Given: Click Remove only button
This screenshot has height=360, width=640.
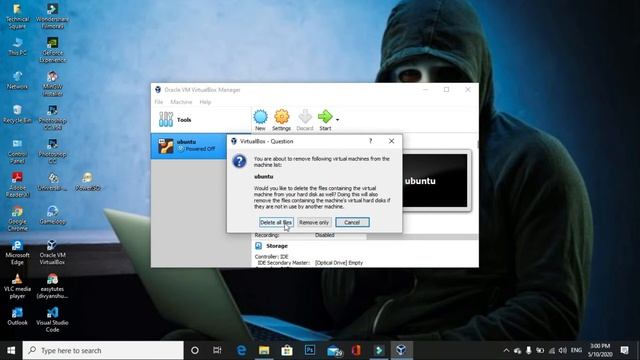Looking at the screenshot, I should 313,222.
